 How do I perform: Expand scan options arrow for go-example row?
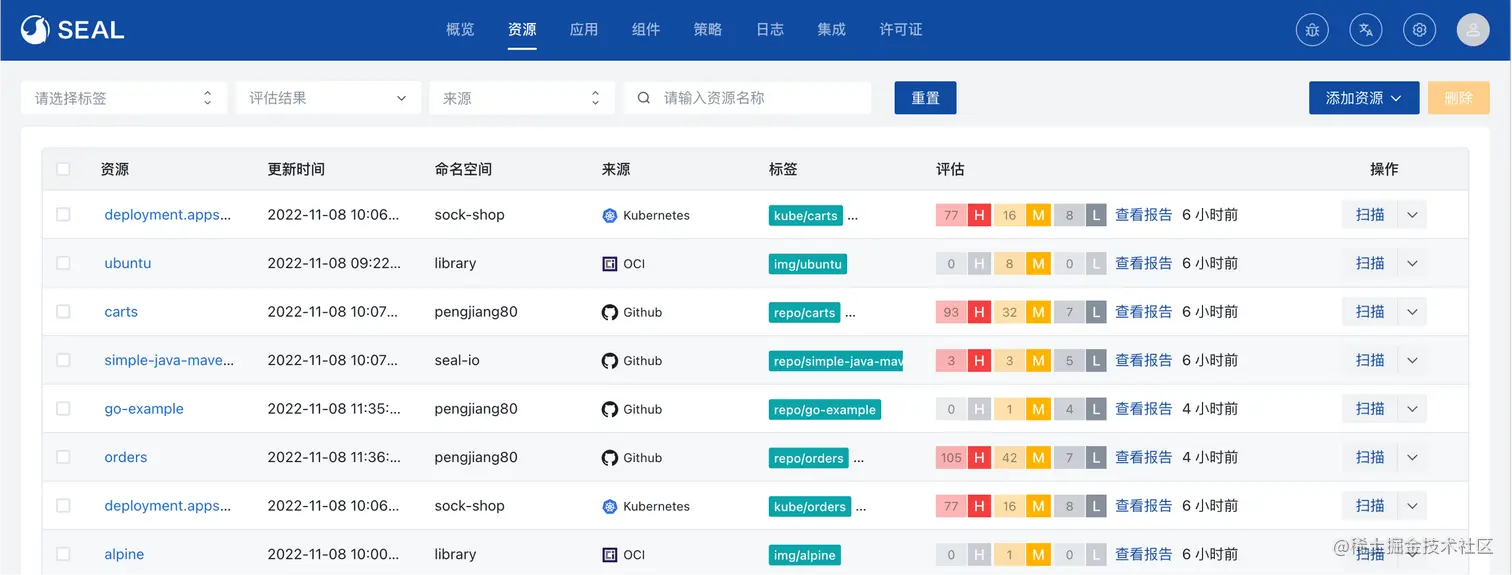coord(1412,409)
